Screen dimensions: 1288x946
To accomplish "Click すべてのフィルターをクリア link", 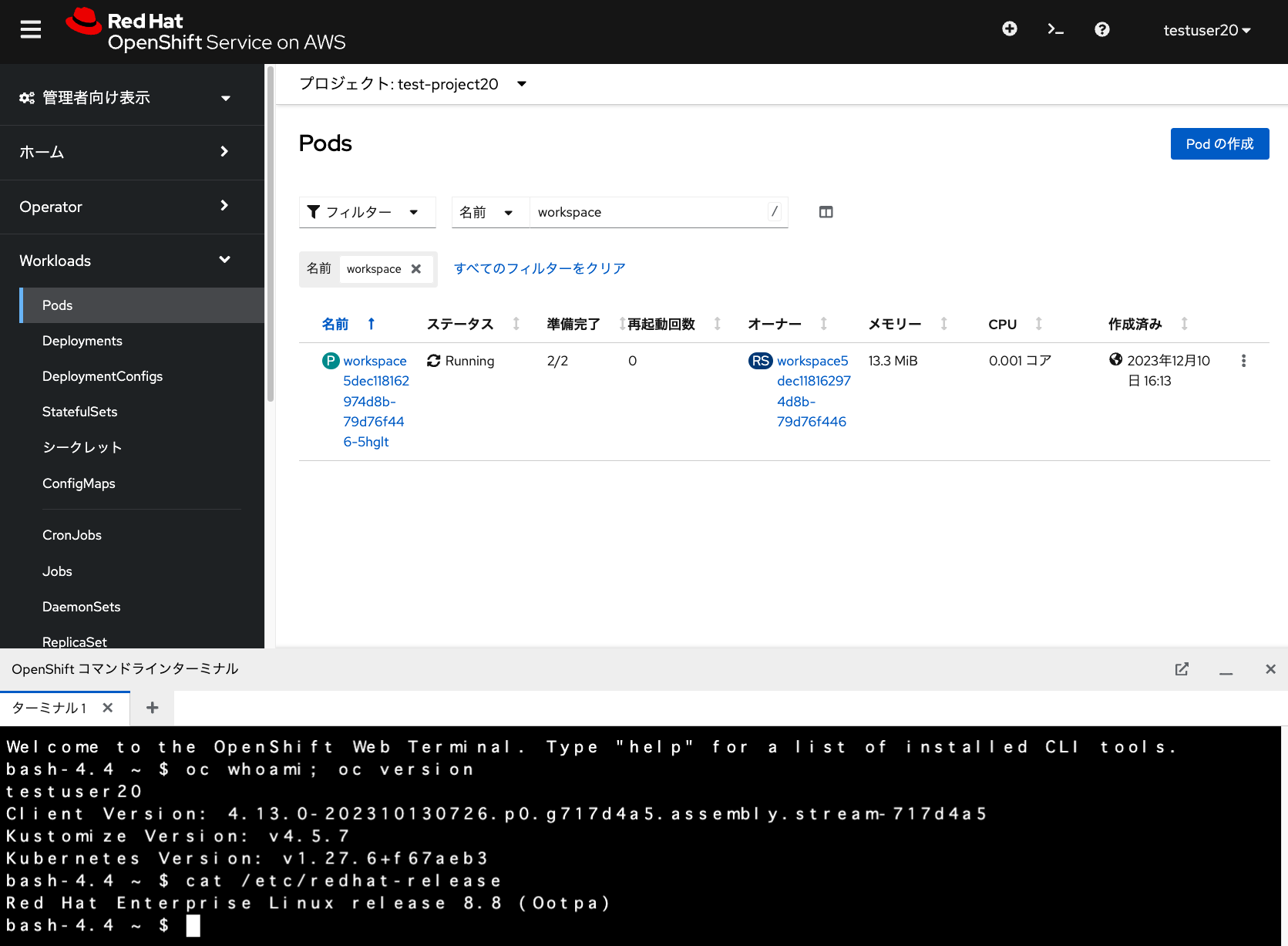I will point(540,268).
